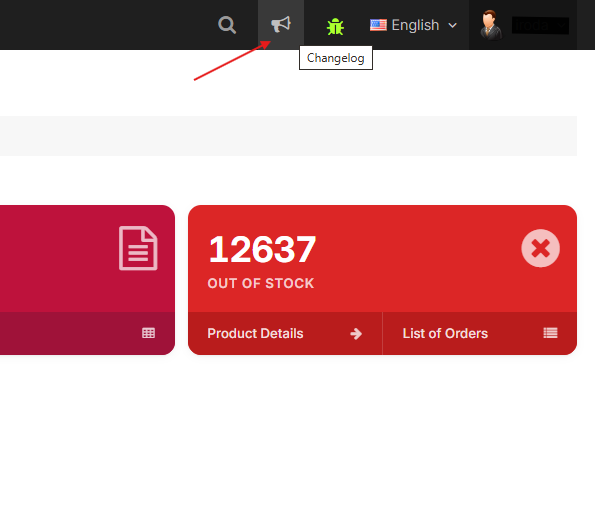The height and width of the screenshot is (521, 595).
Task: Click the crimson card footer bar
Action: click(x=87, y=334)
